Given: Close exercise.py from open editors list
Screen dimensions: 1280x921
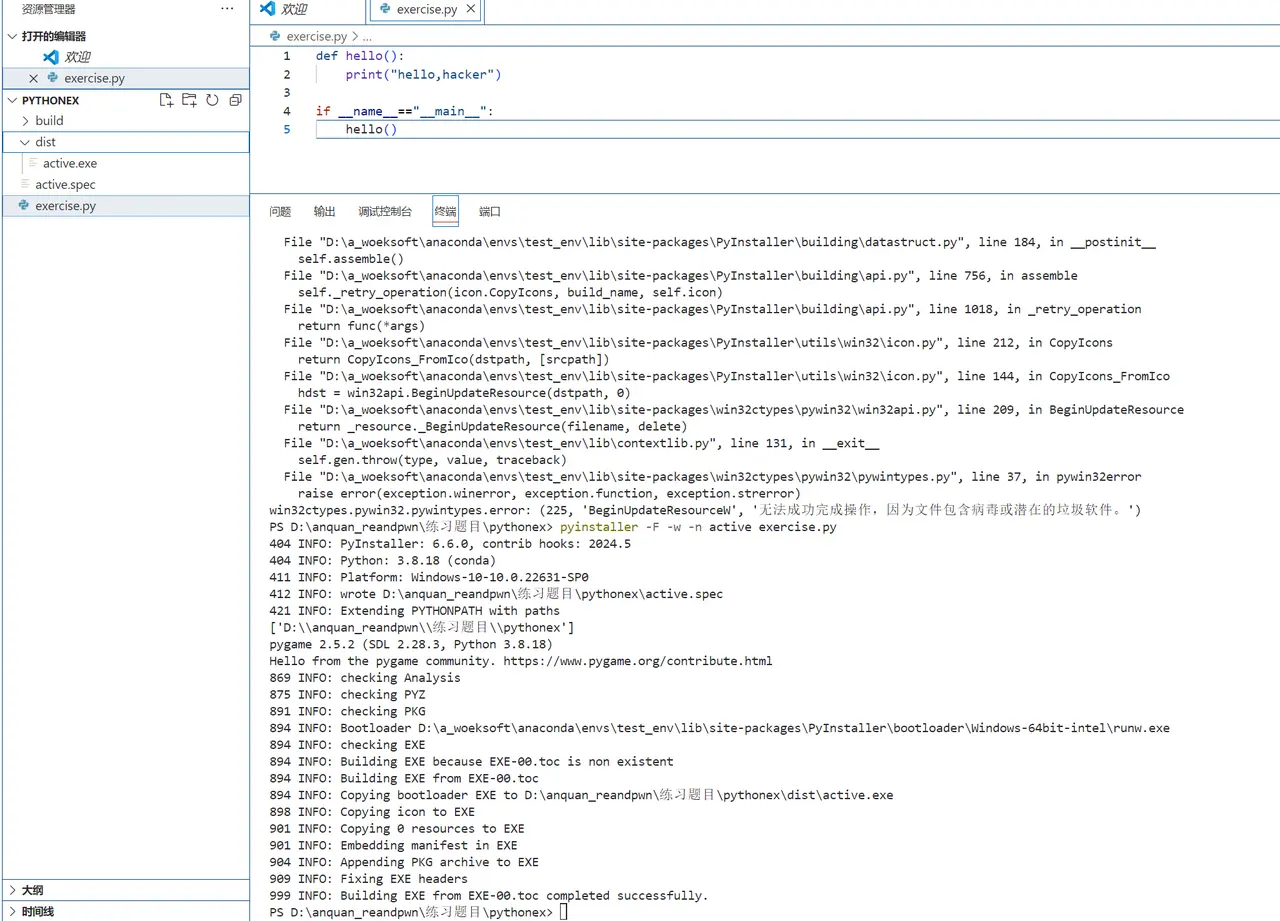Looking at the screenshot, I should [33, 78].
